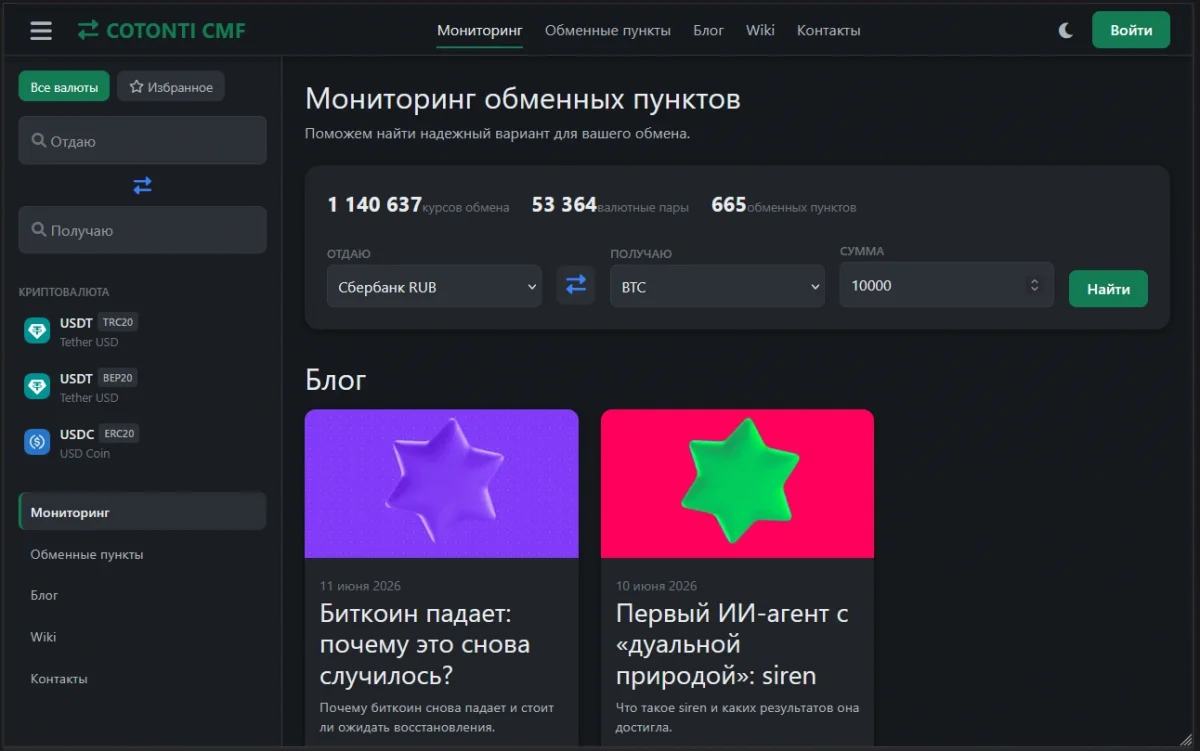Click the USDT TRC20 Tether icon
1200x751 pixels.
coord(37,331)
